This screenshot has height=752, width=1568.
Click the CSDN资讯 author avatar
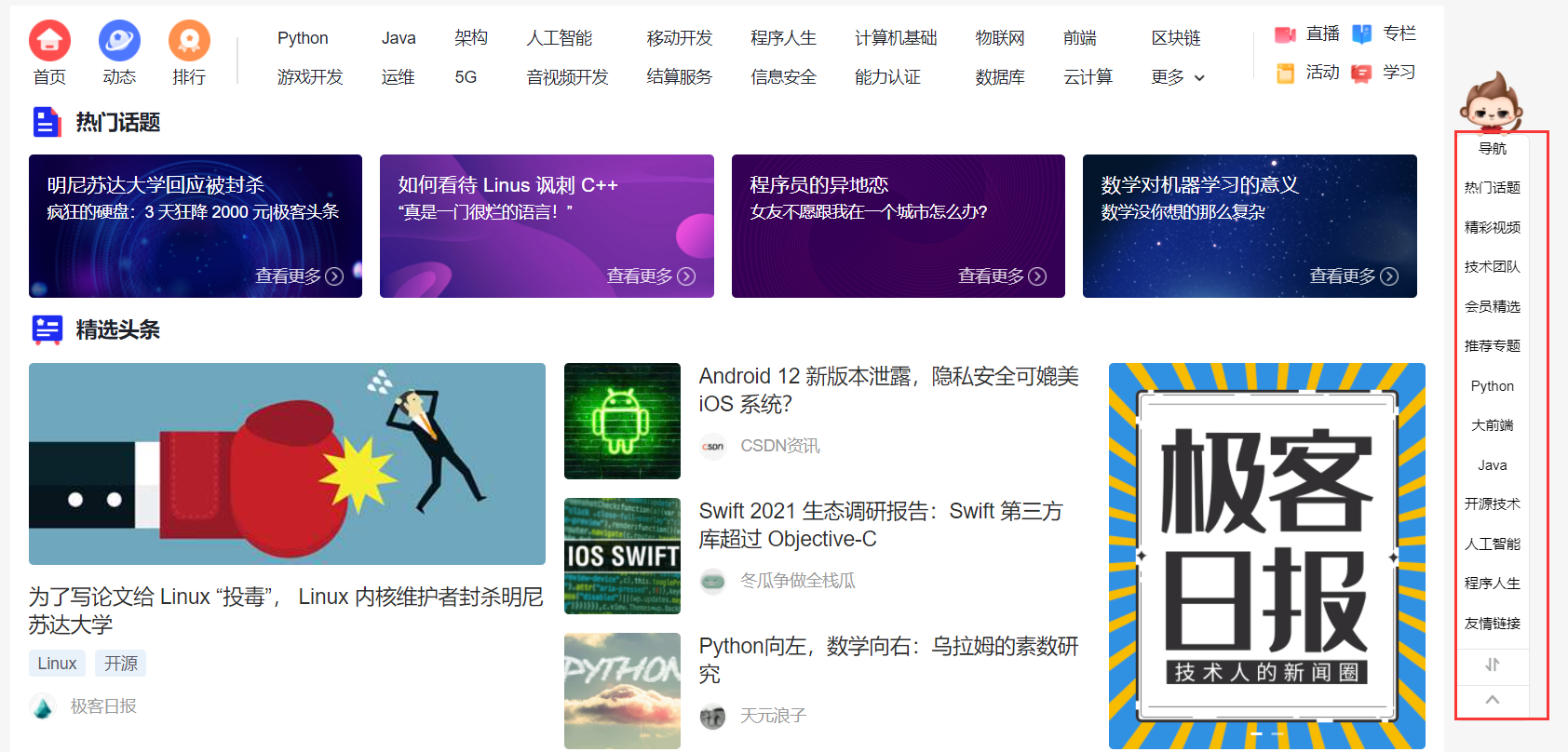click(713, 447)
